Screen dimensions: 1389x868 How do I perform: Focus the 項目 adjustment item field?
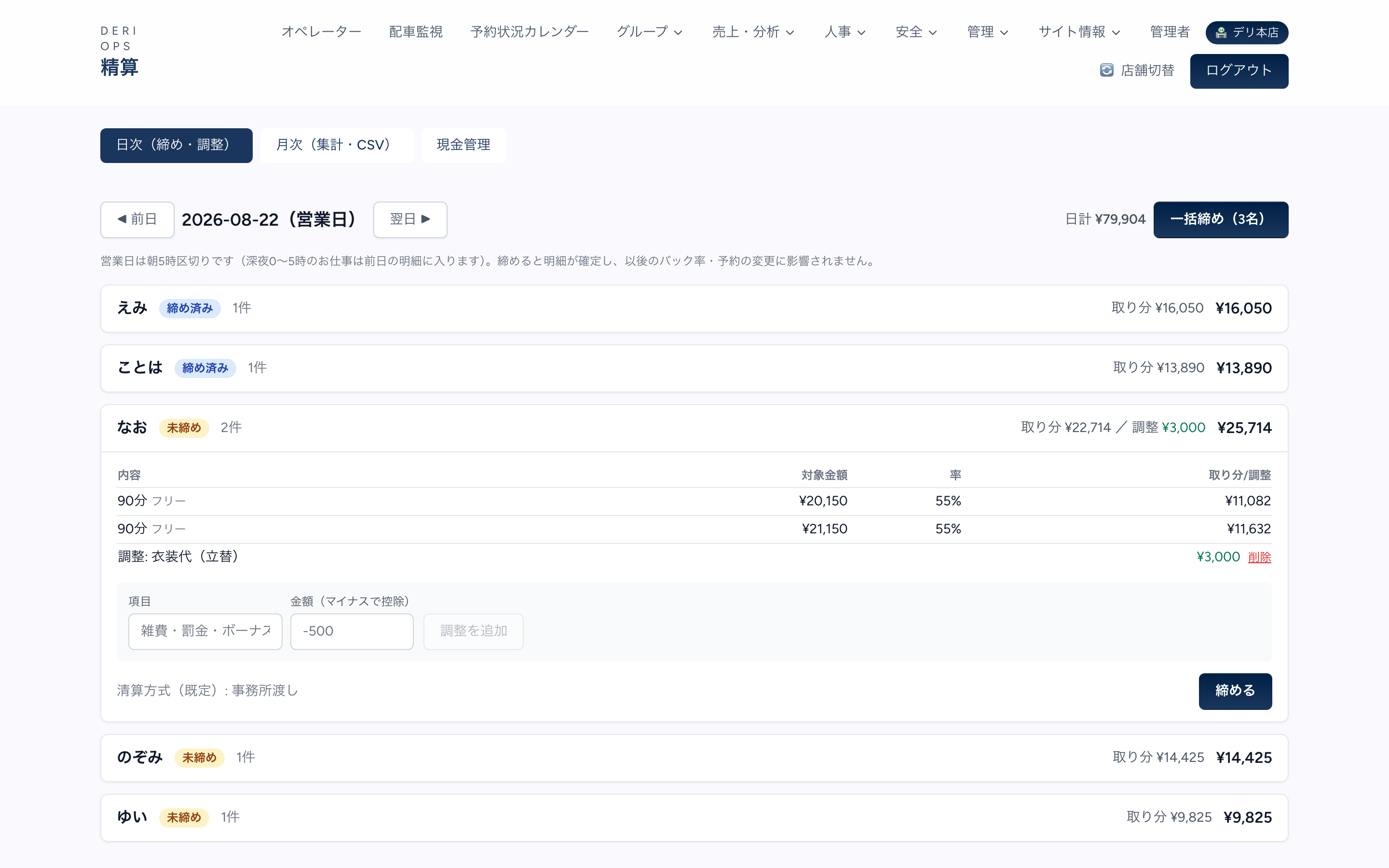(205, 632)
